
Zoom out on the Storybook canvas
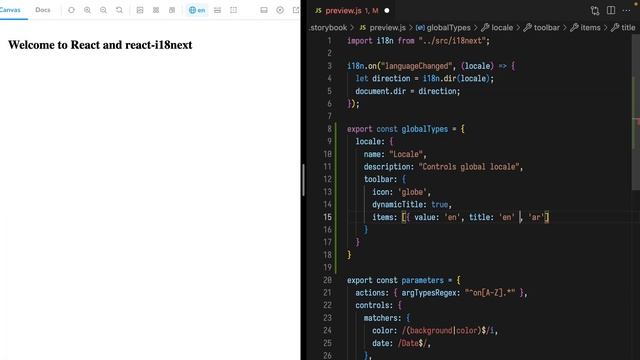tap(103, 10)
